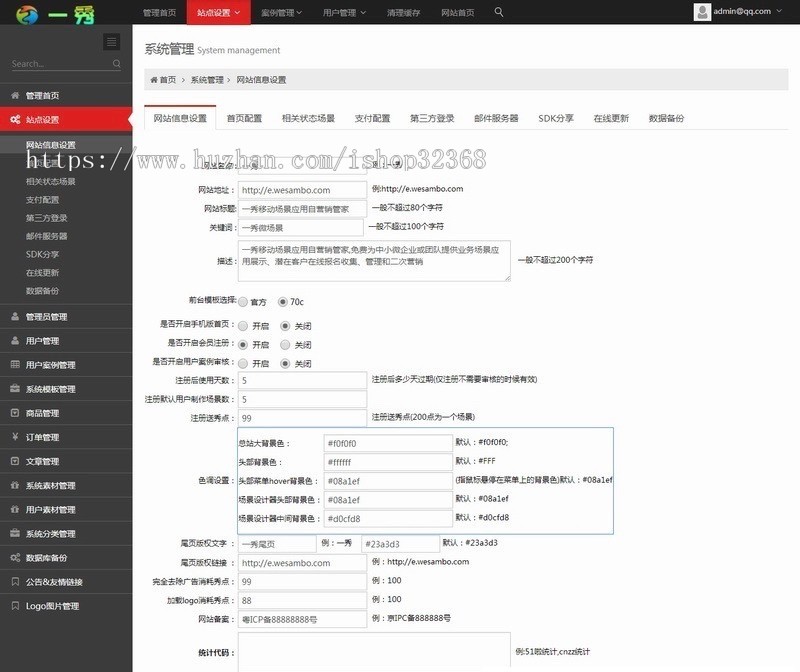Click the 头部背景色 color value field

click(388, 462)
